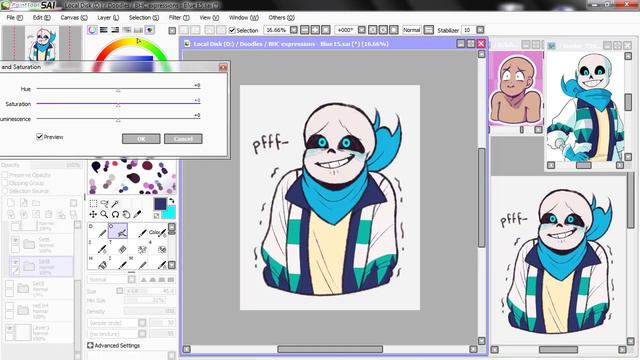Show the HSV slider panel icon
This screenshot has width=640, height=360.
[x=115, y=30]
